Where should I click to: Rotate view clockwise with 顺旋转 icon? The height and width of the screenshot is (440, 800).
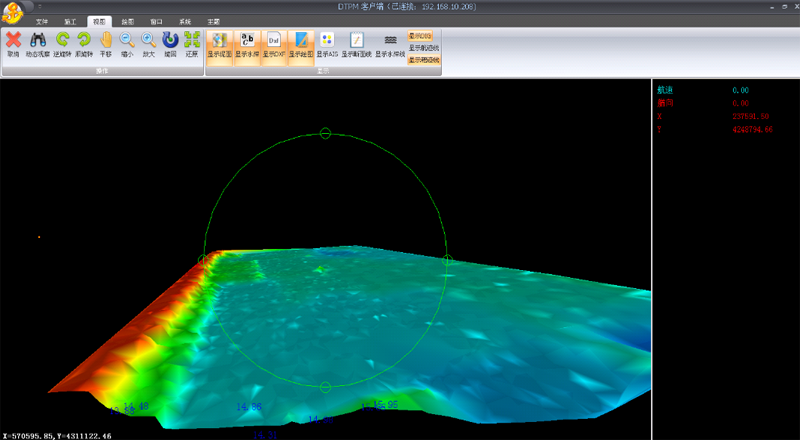pos(84,44)
